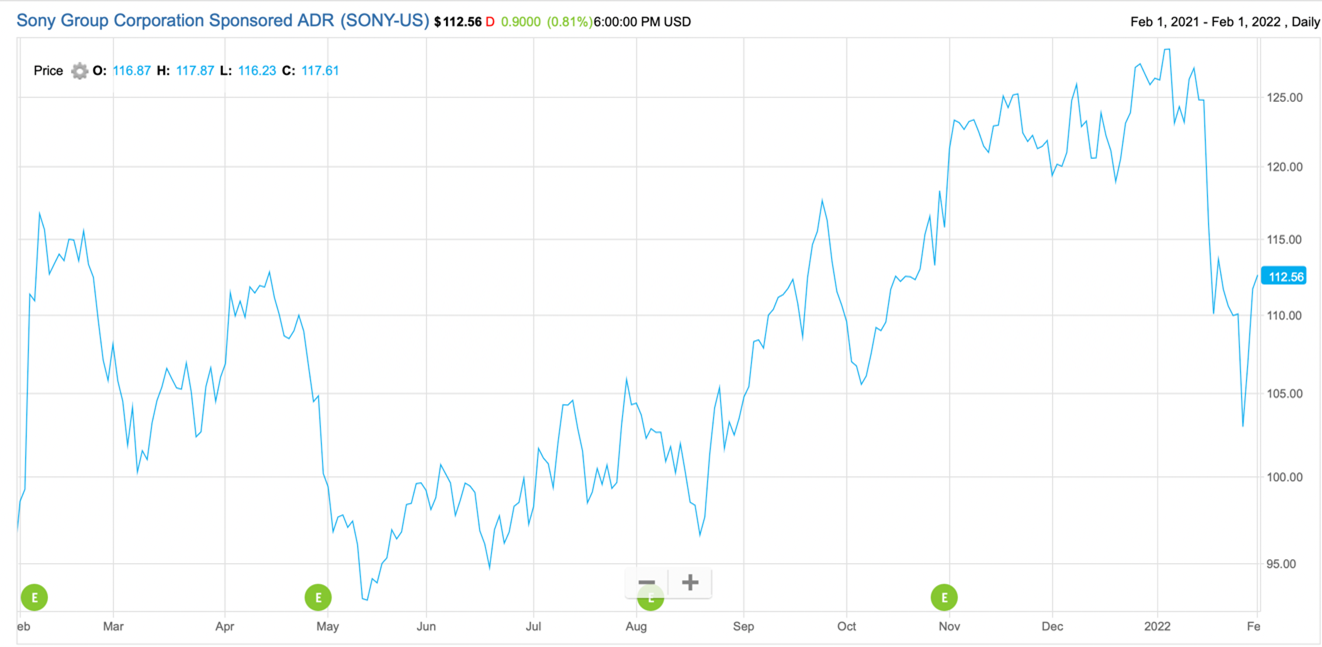Click the 110.00 price axis label
This screenshot has height=647, width=1322.
coord(1286,316)
